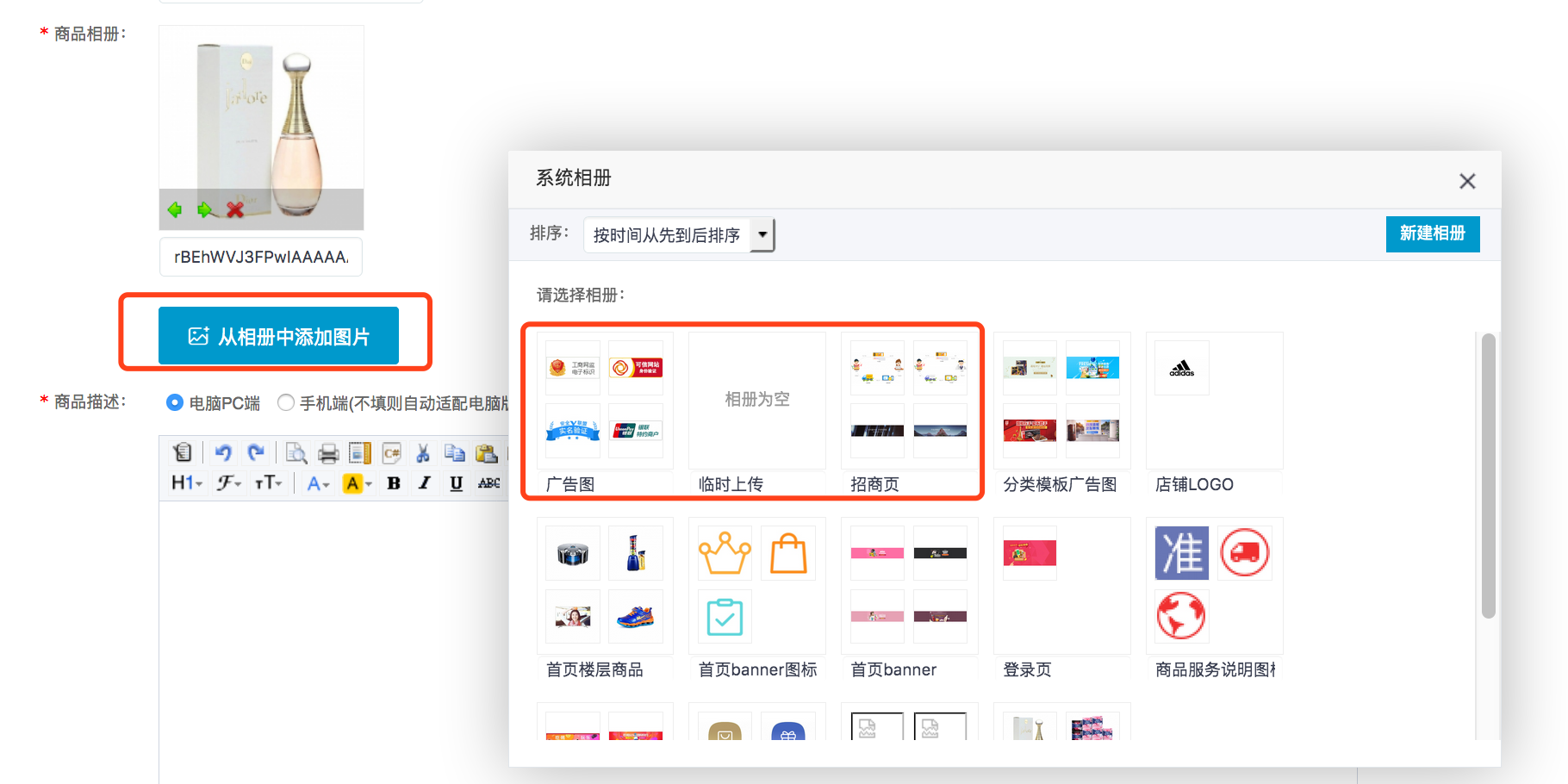The height and width of the screenshot is (784, 1568).
Task: Toggle HTML source view in editor toolbar
Action: click(x=182, y=452)
